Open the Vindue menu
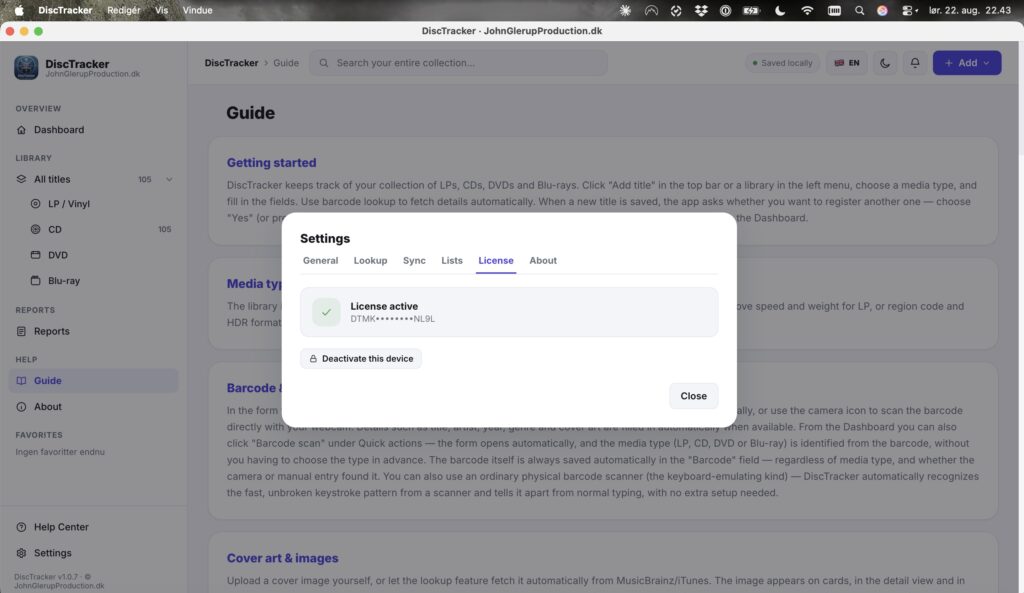 tap(197, 10)
